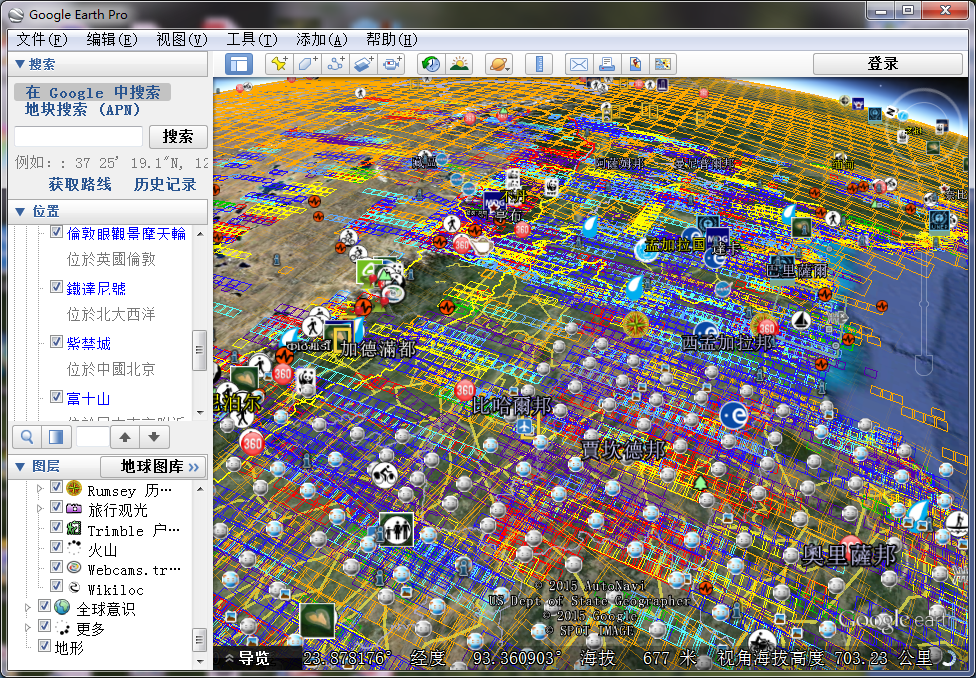
Task: Click the family pictogram icon on map
Action: pos(396,529)
